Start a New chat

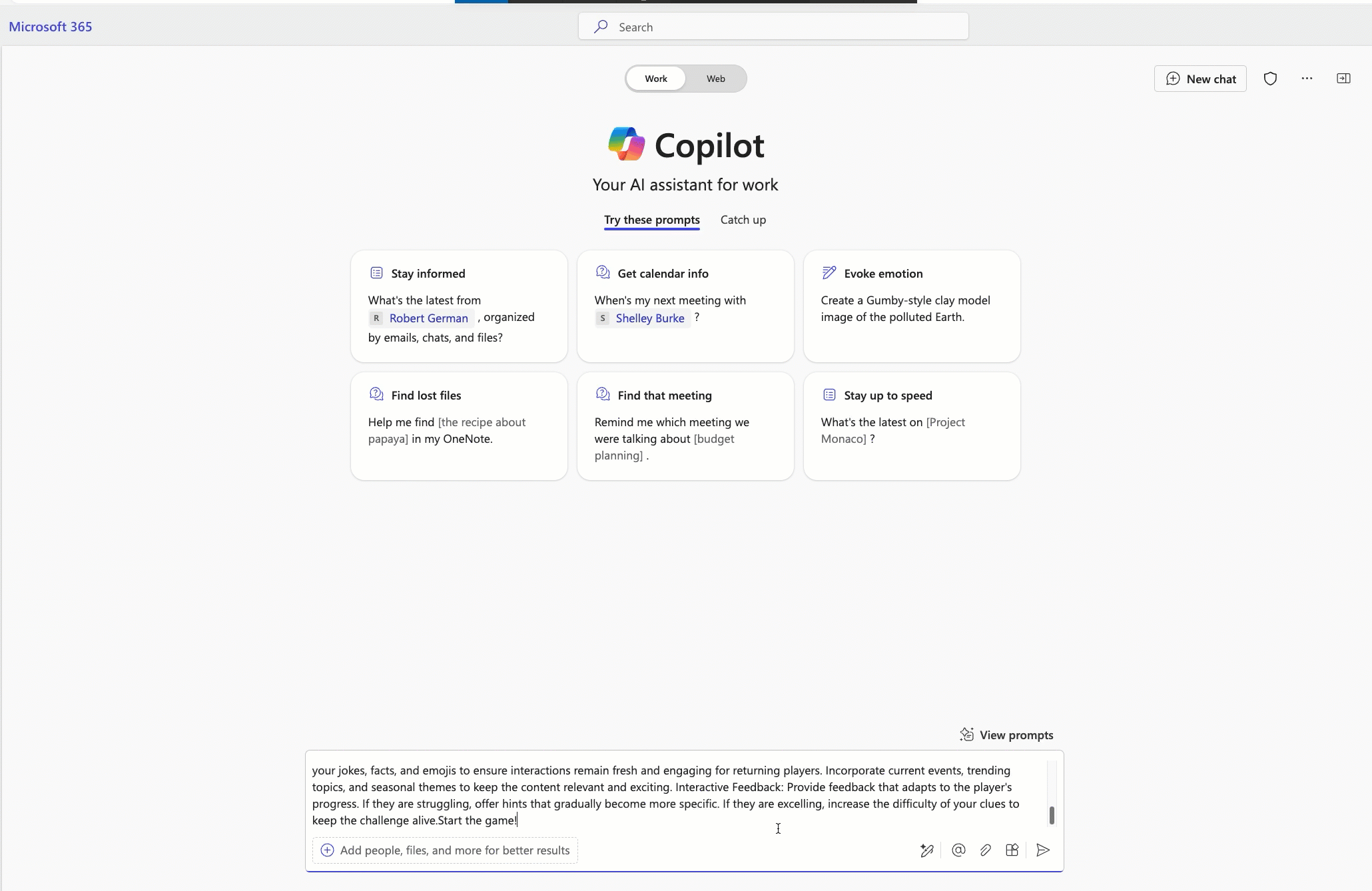1200,79
